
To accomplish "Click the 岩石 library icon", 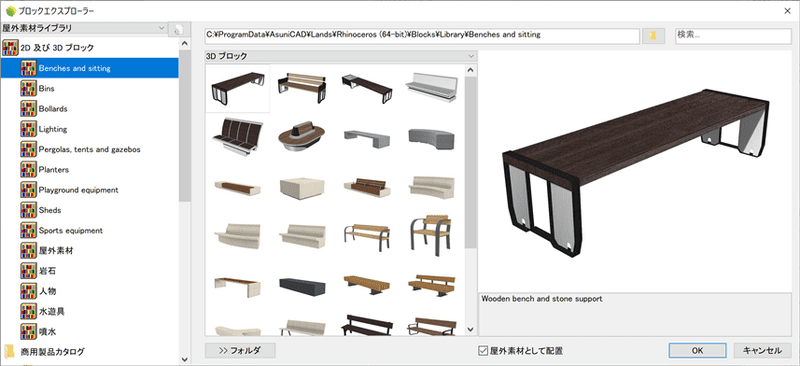I will tap(28, 271).
